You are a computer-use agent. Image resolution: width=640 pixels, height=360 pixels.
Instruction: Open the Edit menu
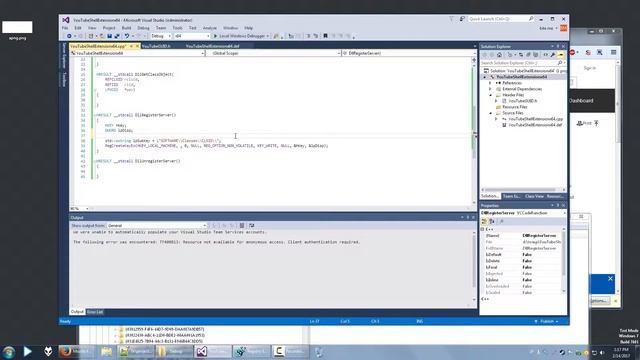(x=78, y=28)
